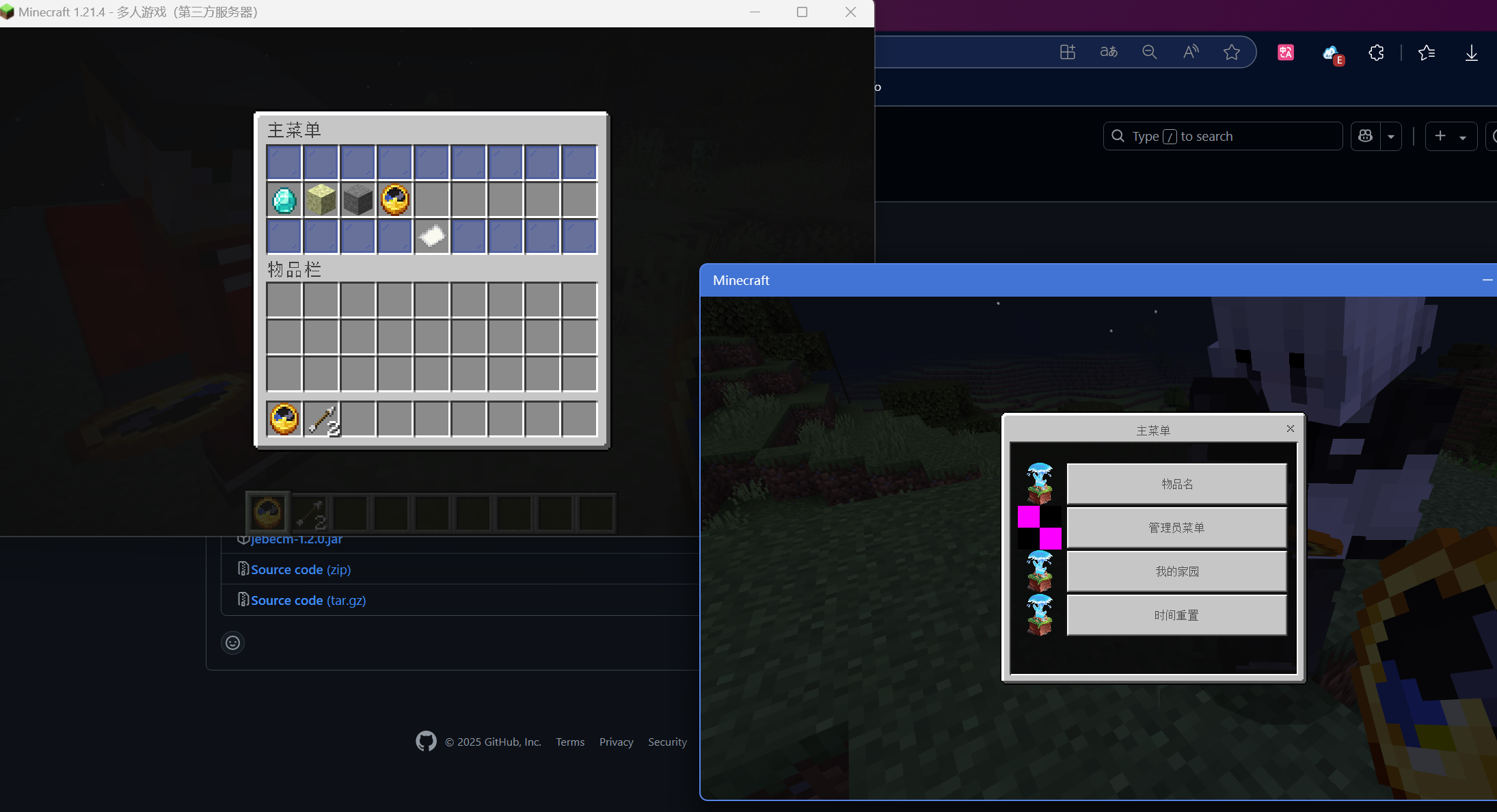Open GitHub Copilot icon button

tap(1366, 136)
